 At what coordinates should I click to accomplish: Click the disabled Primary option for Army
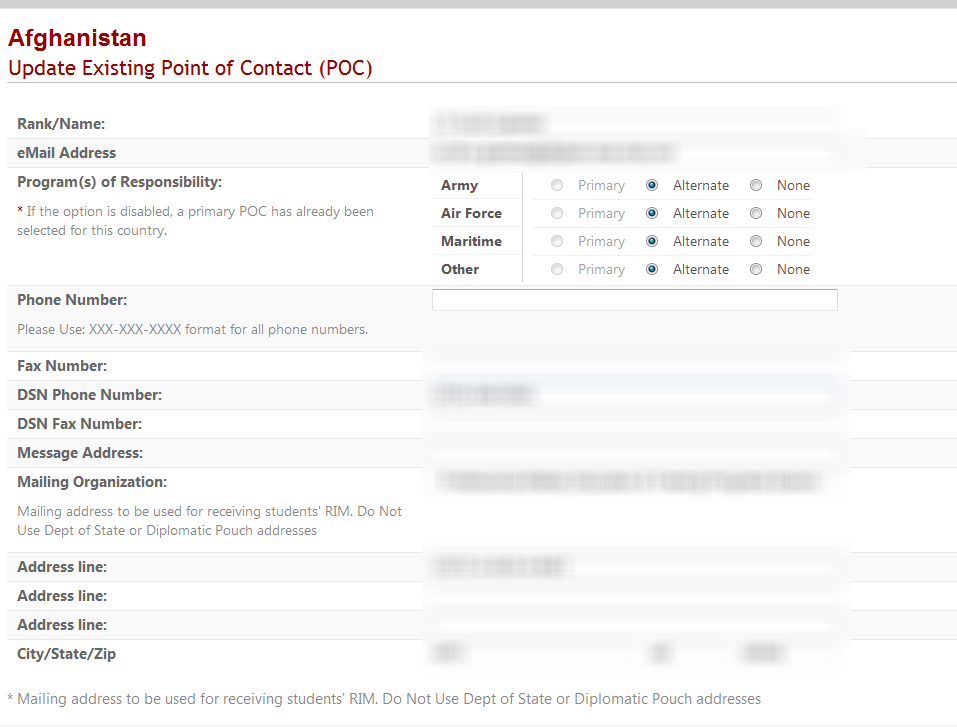557,185
